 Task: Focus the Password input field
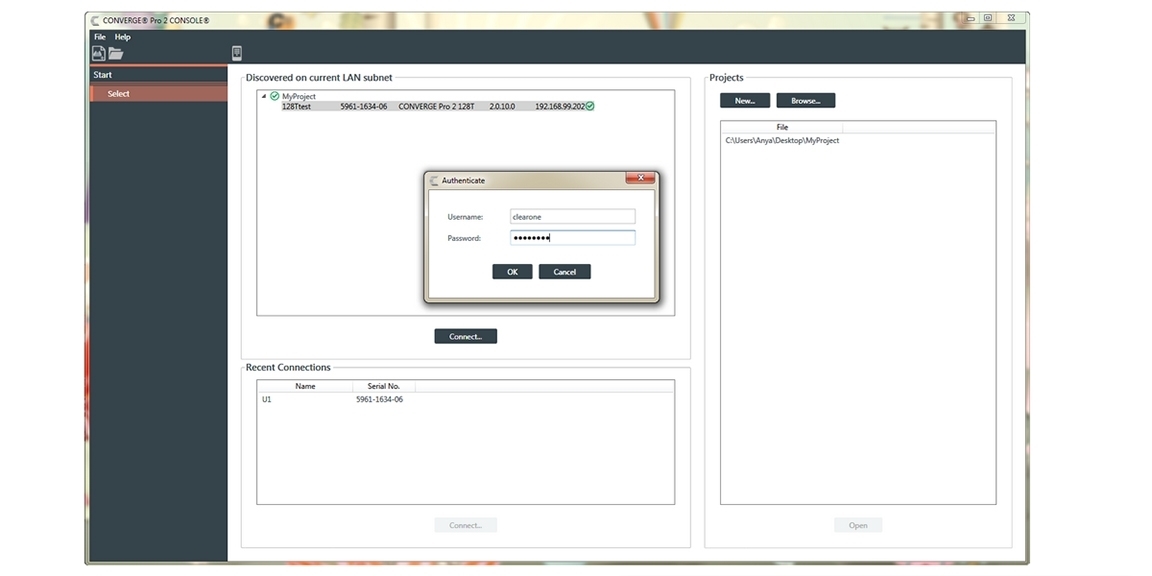(572, 238)
